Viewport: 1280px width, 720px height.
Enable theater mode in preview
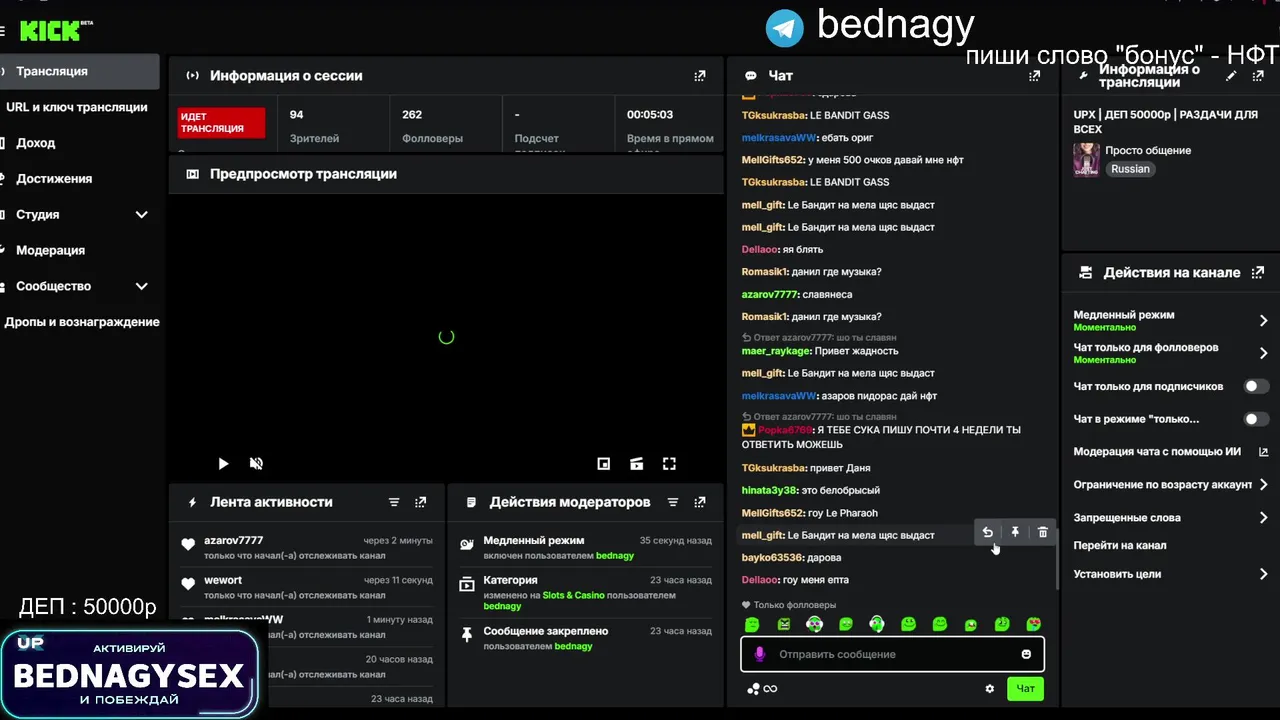[x=636, y=464]
